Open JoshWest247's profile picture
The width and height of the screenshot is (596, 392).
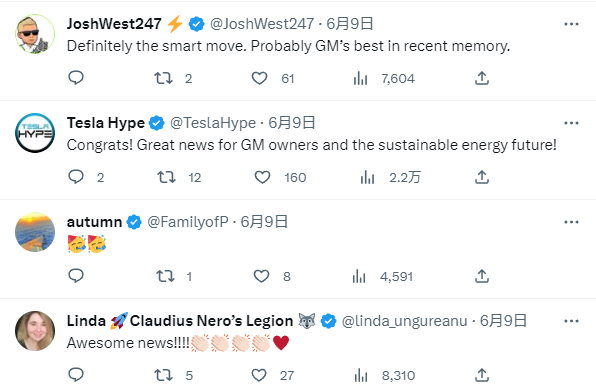[35, 34]
